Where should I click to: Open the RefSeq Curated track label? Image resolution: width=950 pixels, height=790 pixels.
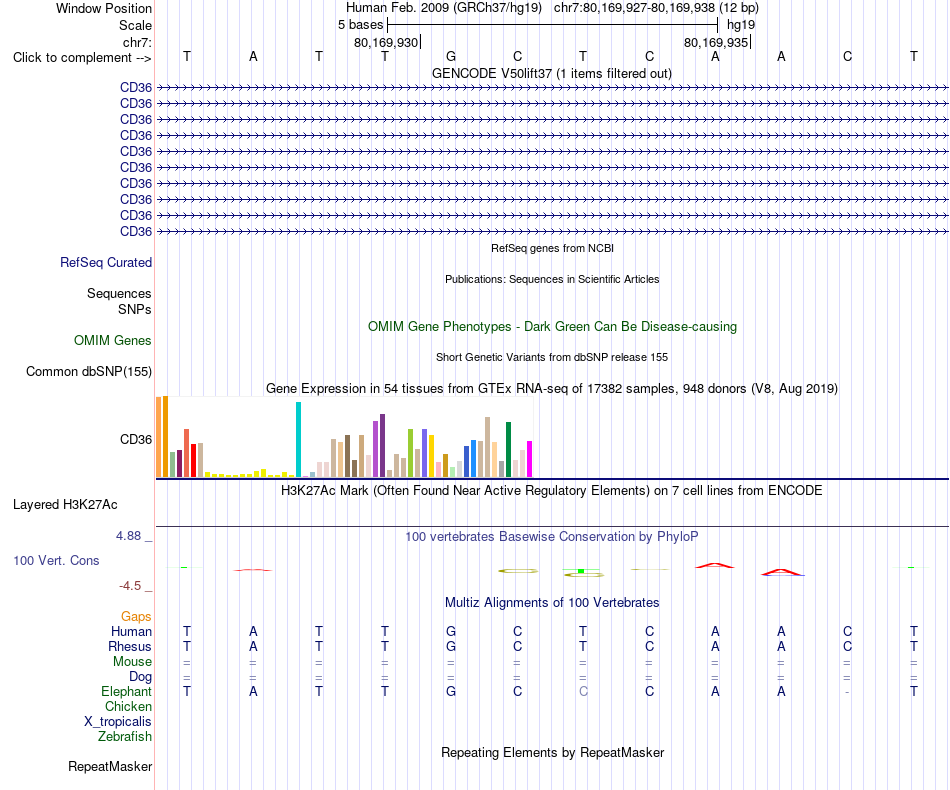click(x=106, y=262)
